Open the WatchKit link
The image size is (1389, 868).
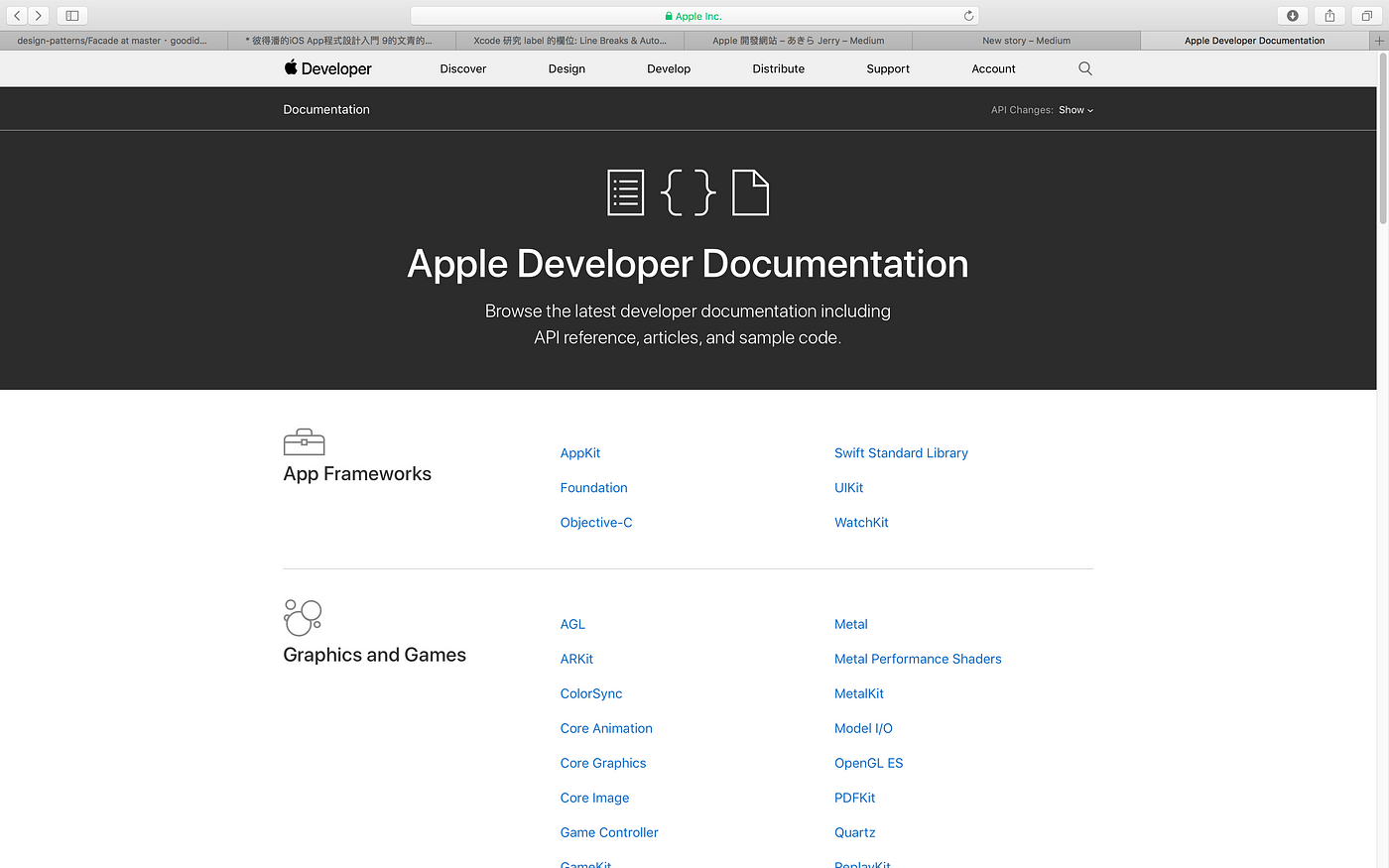(x=861, y=522)
